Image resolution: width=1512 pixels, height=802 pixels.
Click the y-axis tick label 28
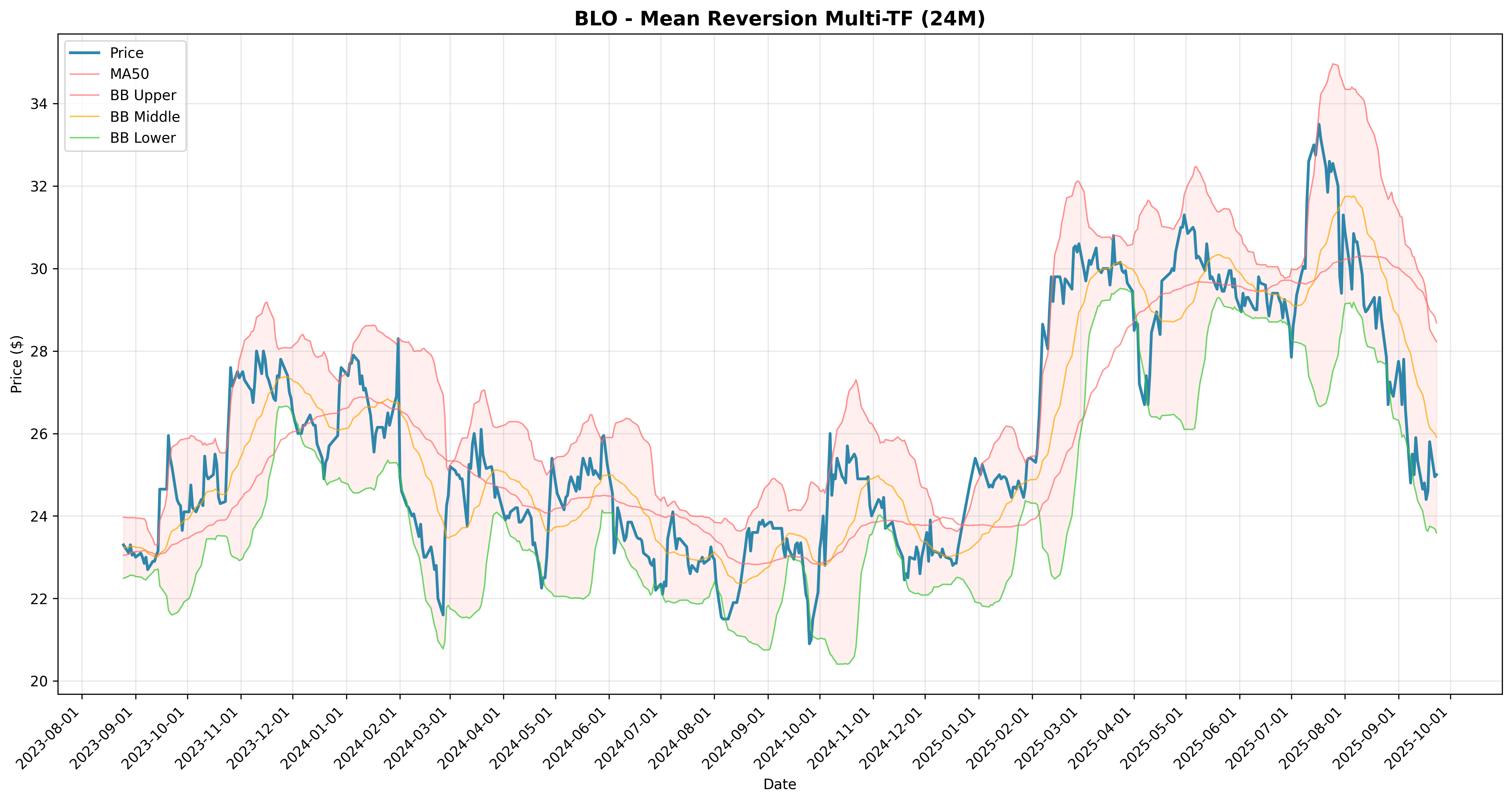(x=39, y=351)
